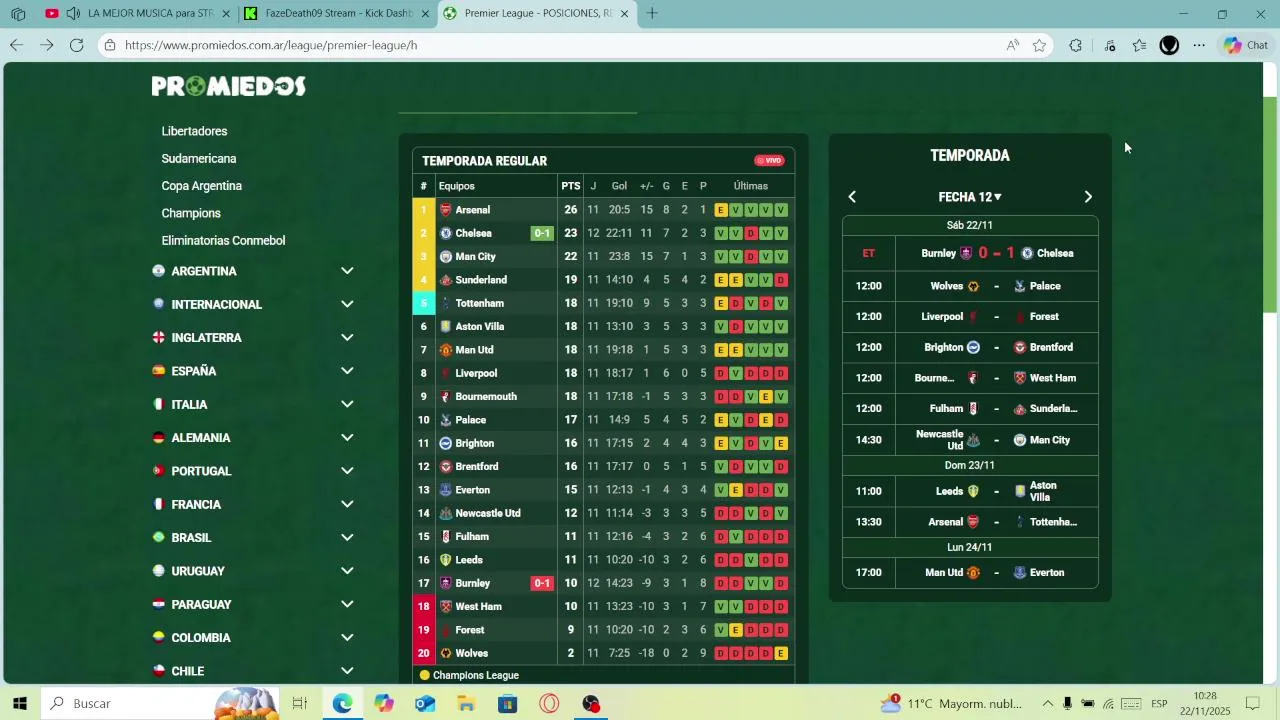This screenshot has height=720, width=1280.
Task: Go to next fecha with right arrow
Action: pyautogui.click(x=1089, y=197)
